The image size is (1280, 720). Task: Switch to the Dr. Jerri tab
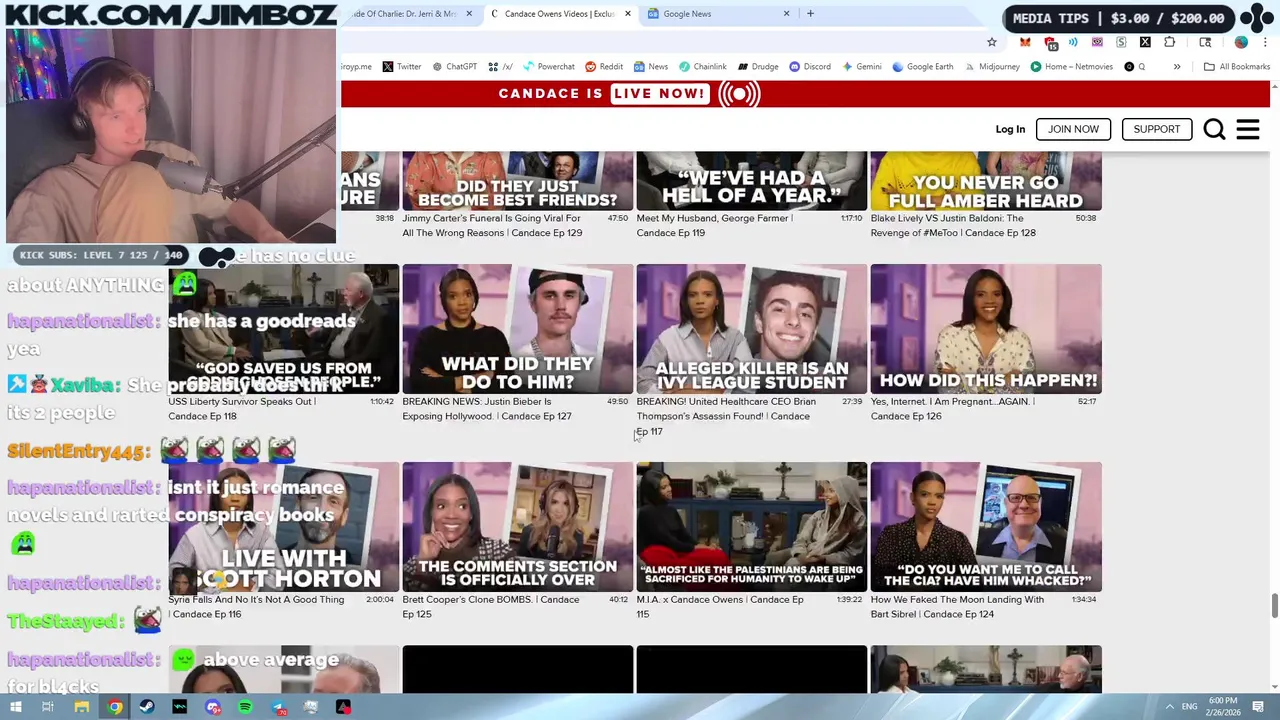410,14
